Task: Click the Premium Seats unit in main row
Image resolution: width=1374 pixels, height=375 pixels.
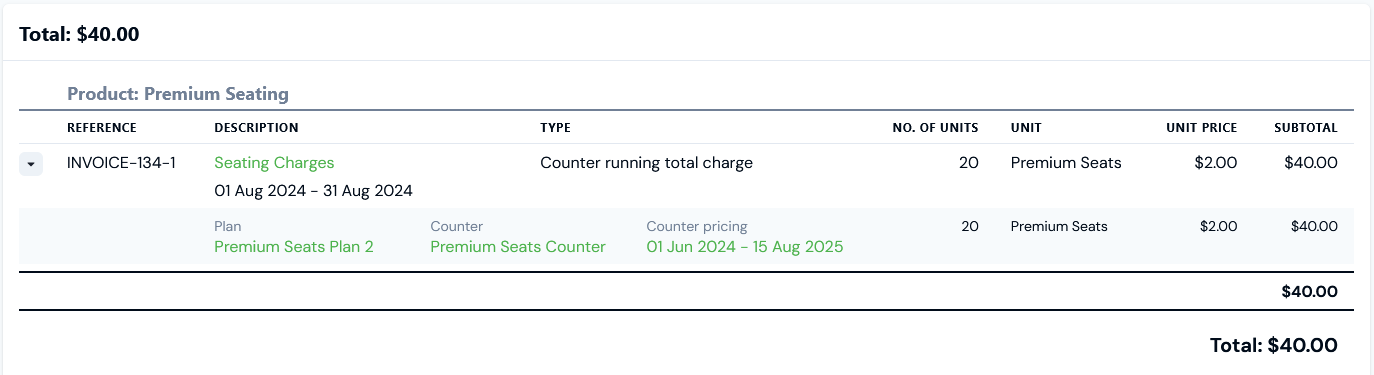Action: click(x=1066, y=162)
